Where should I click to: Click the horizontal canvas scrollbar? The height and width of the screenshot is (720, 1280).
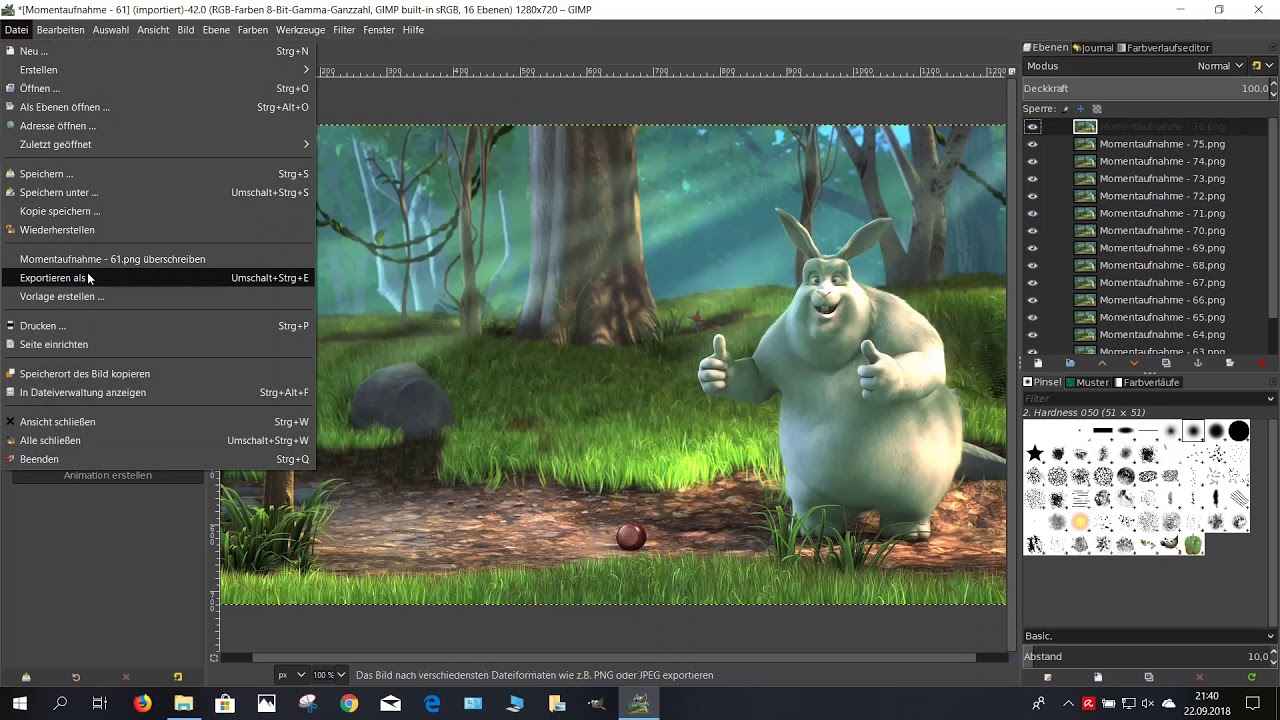click(x=613, y=658)
